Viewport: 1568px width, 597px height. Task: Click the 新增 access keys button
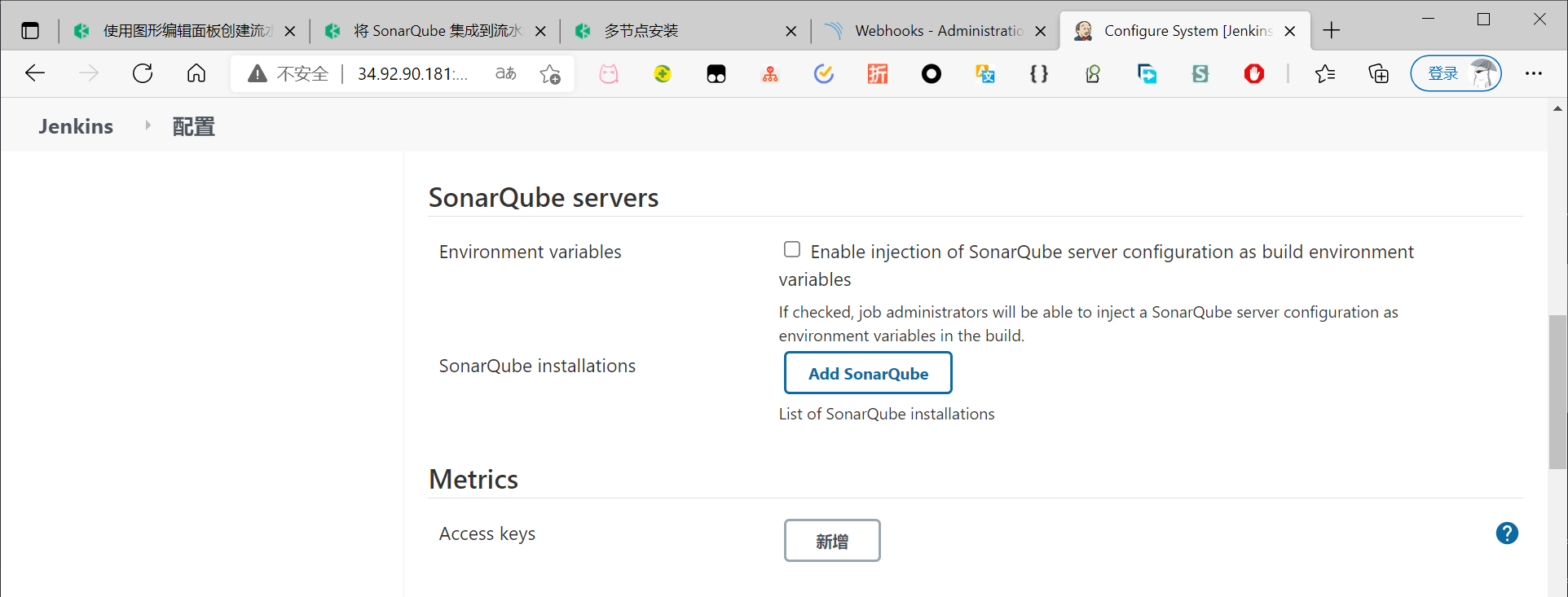[x=832, y=541]
